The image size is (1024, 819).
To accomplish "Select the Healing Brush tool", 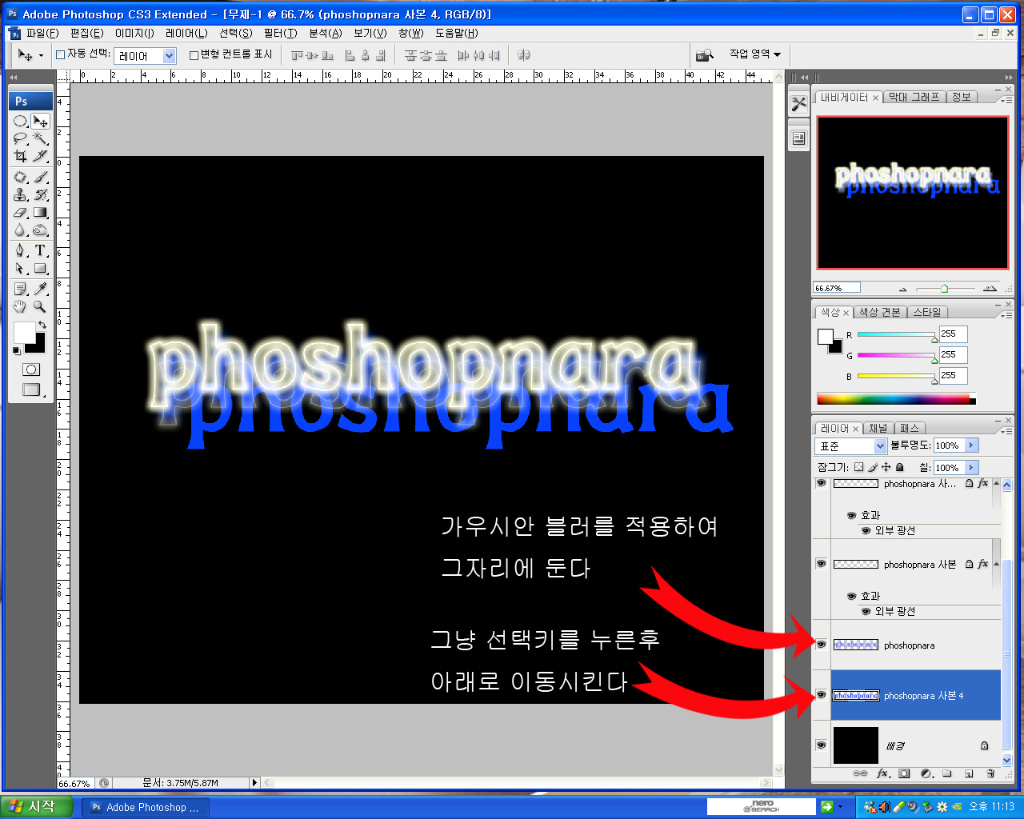I will click(21, 177).
